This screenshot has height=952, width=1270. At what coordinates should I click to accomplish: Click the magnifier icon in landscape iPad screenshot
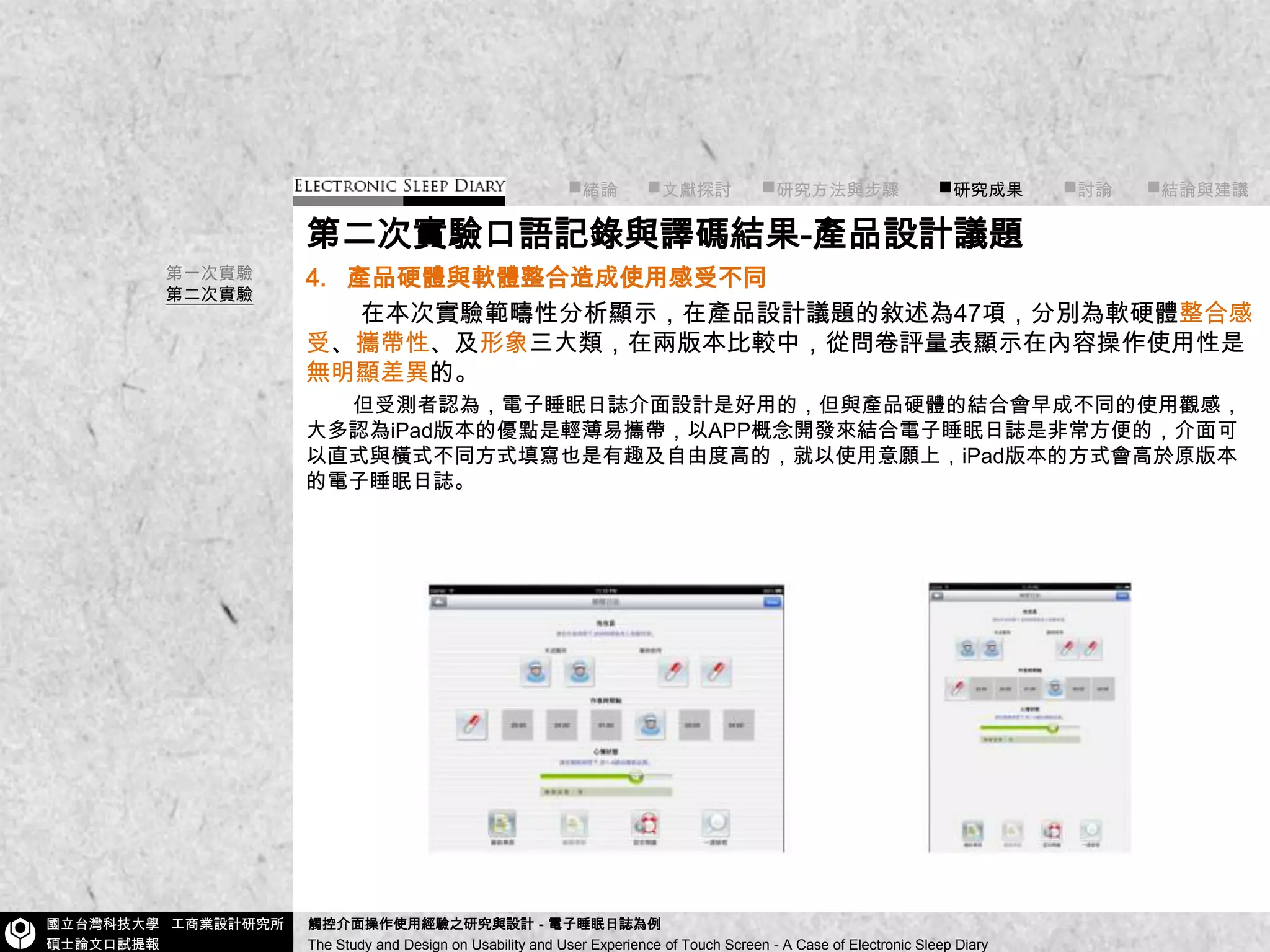click(716, 824)
